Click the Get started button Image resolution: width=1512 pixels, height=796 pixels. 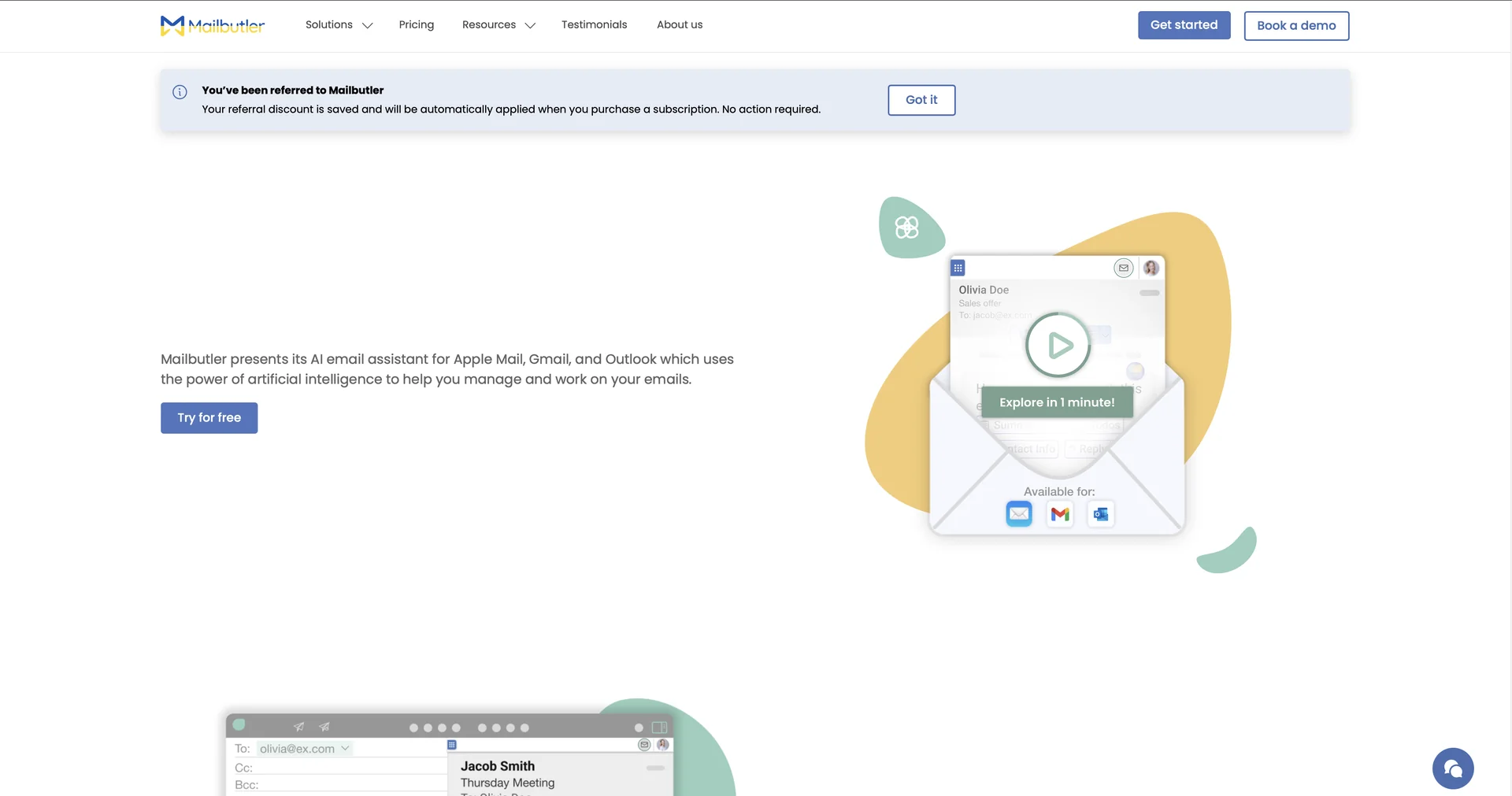tap(1184, 25)
